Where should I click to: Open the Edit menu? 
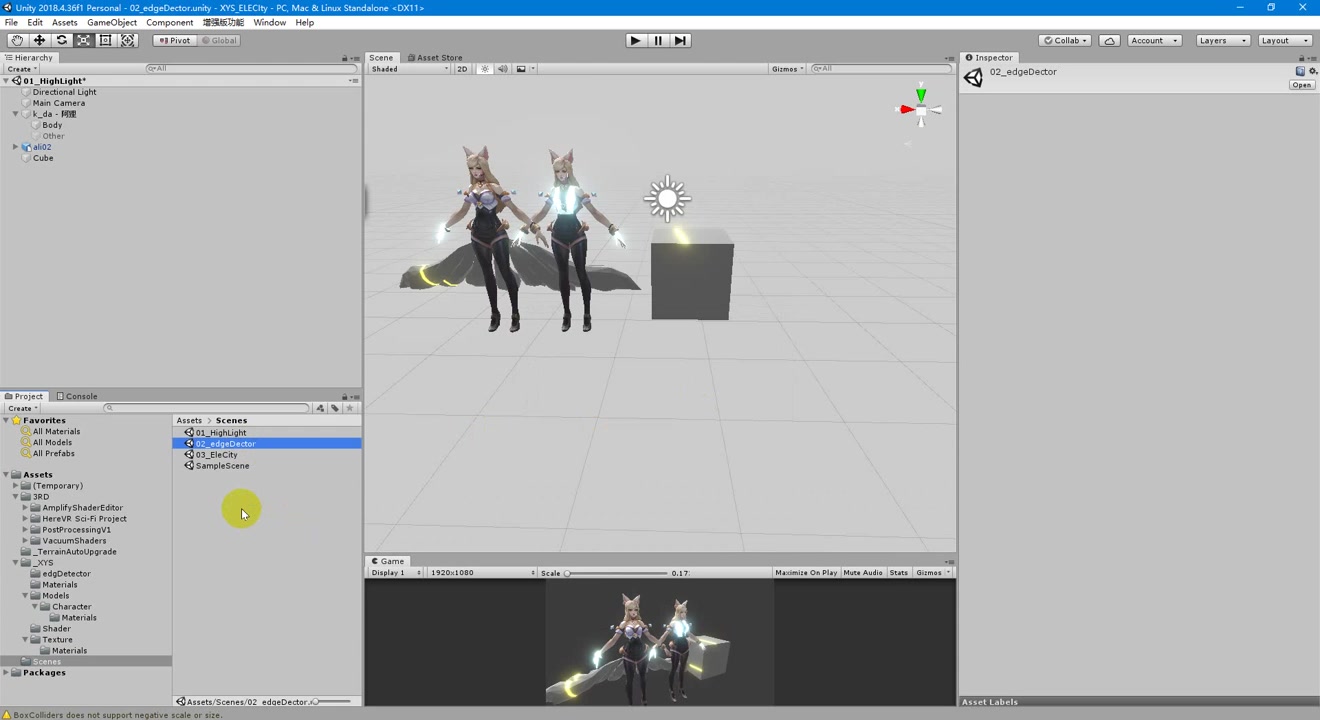coord(35,22)
